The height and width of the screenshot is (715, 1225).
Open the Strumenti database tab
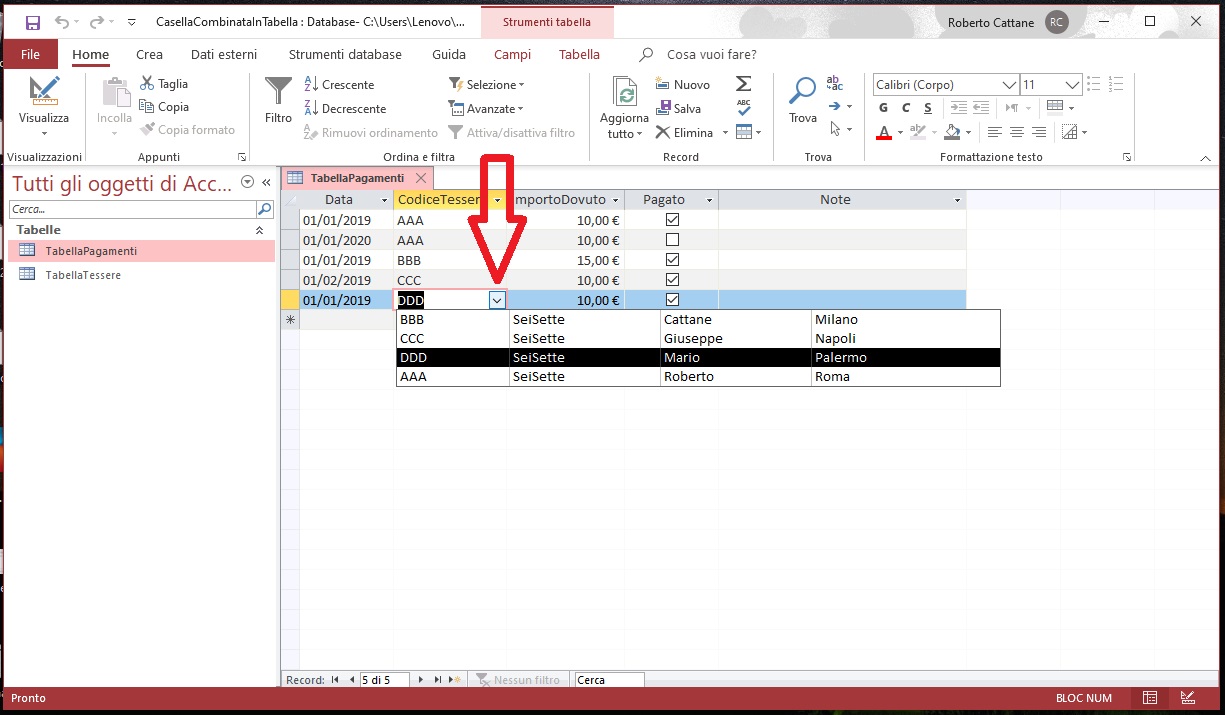tap(345, 55)
